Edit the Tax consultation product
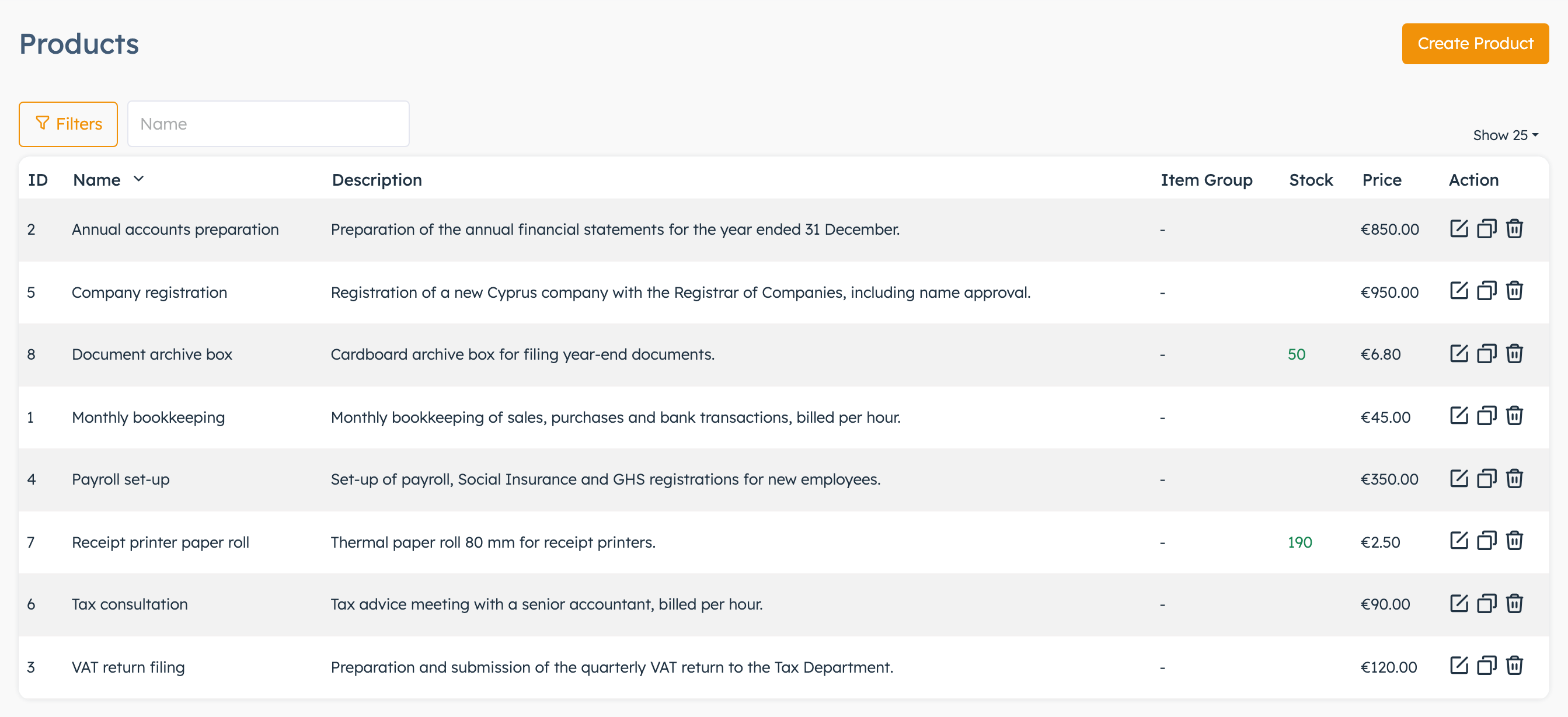Screen dimensions: 1568x717 (1459, 604)
